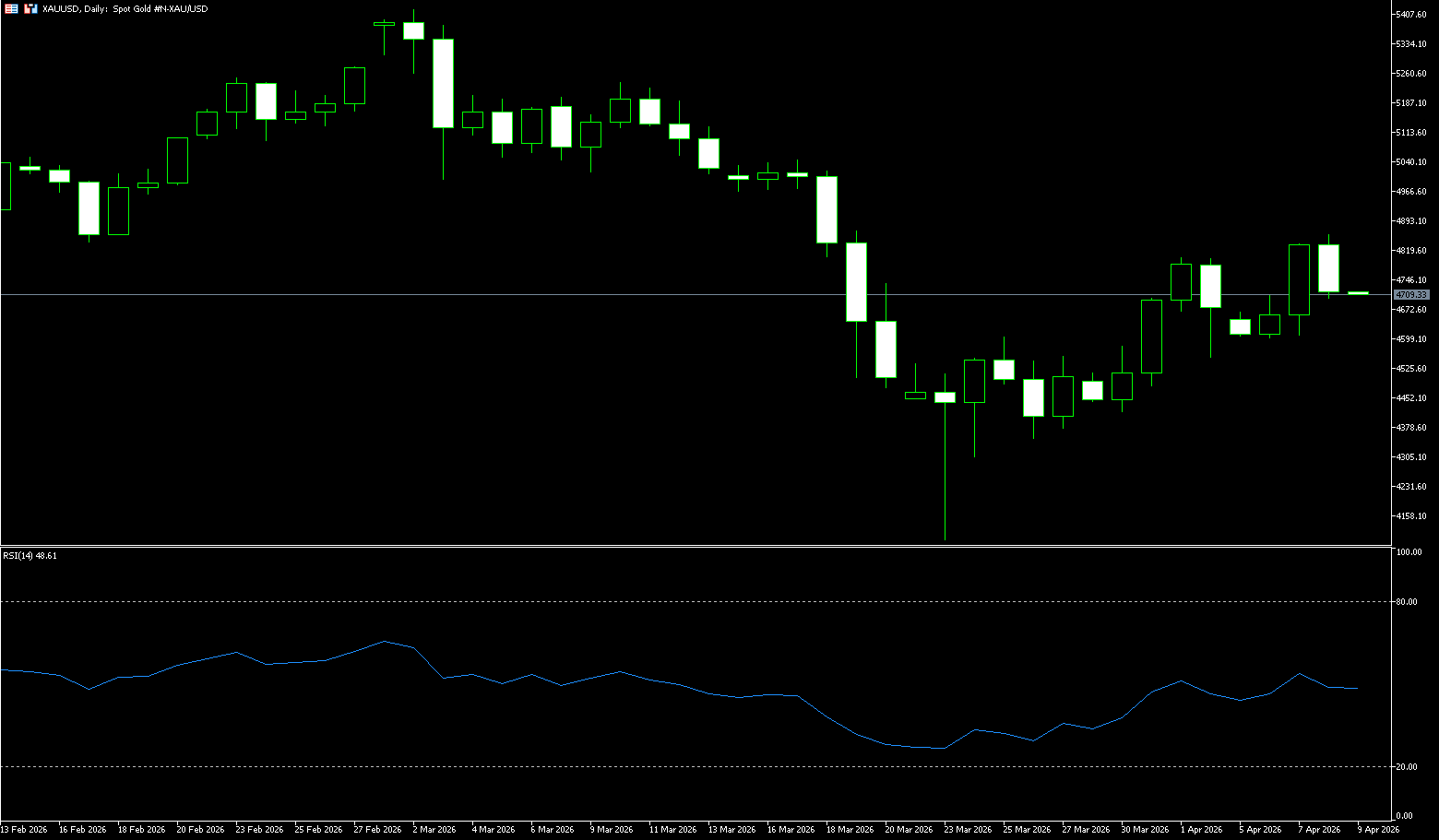Image resolution: width=1439 pixels, height=840 pixels.
Task: Select the RSI(14) 48.61 indicator label
Action: pyautogui.click(x=30, y=556)
